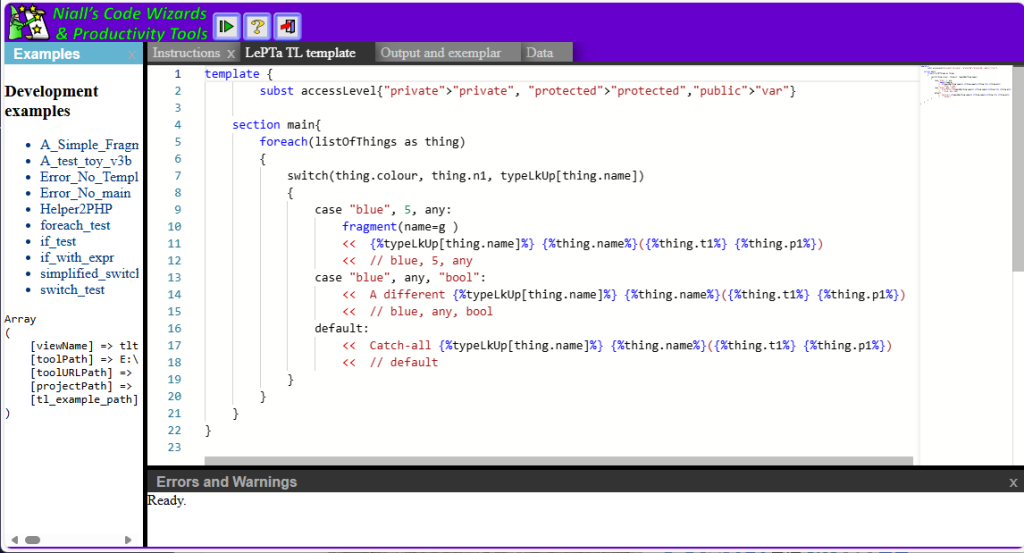
Task: Click the sidebar horizontal scrollbar thumb
Action: (x=33, y=540)
